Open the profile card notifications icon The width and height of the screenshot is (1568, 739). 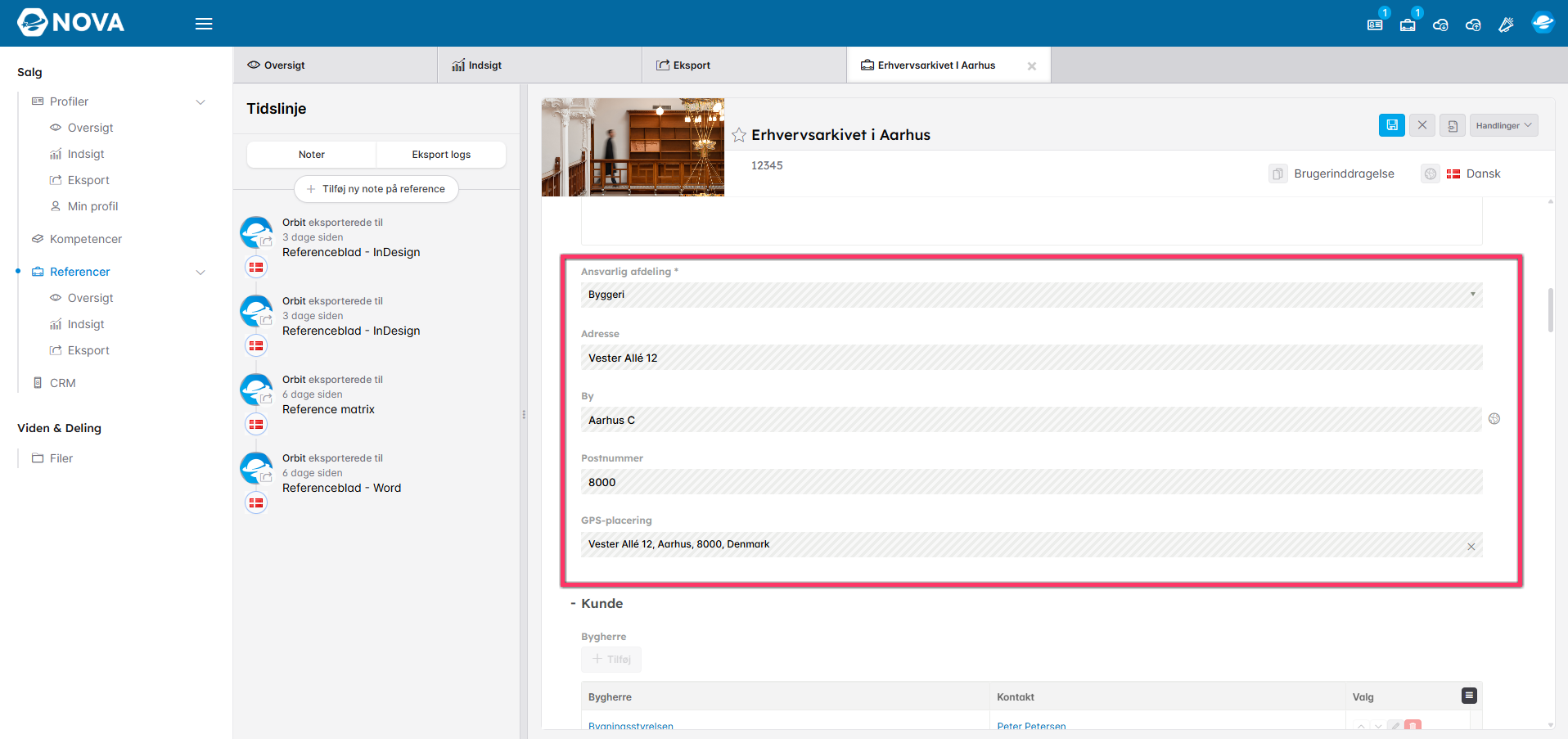click(1375, 25)
